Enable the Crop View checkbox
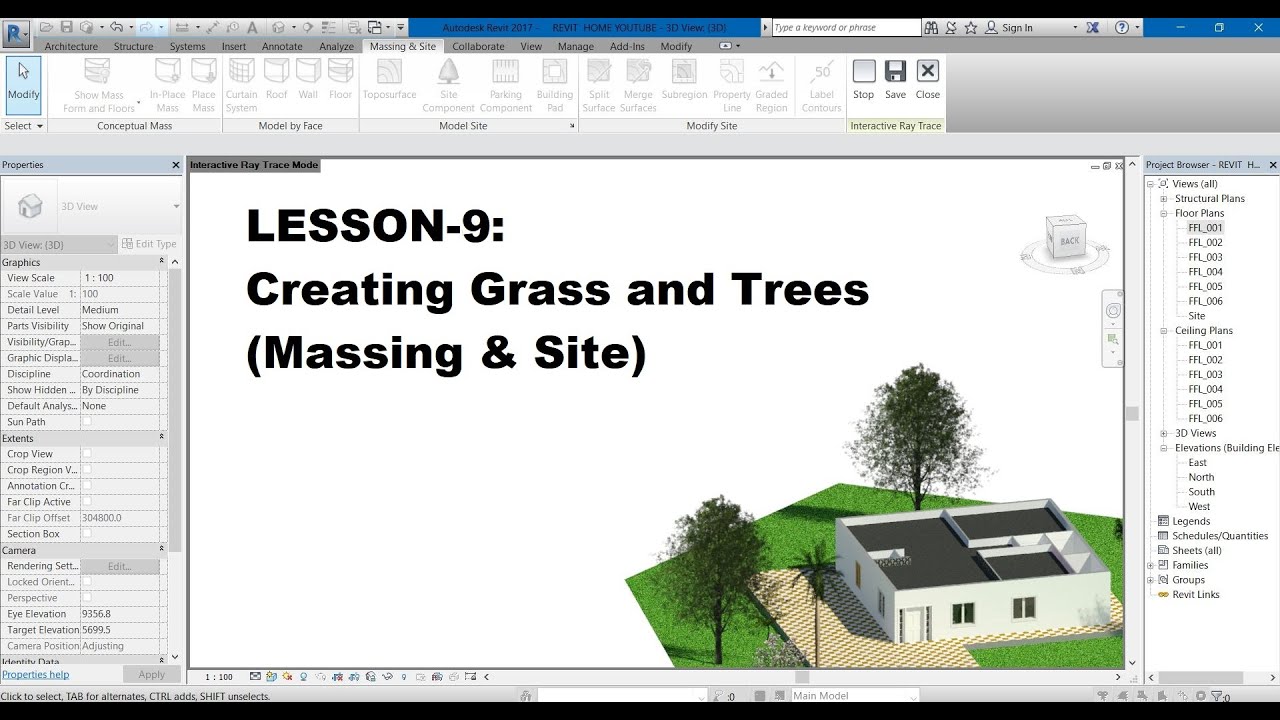Image resolution: width=1280 pixels, height=720 pixels. click(x=87, y=454)
